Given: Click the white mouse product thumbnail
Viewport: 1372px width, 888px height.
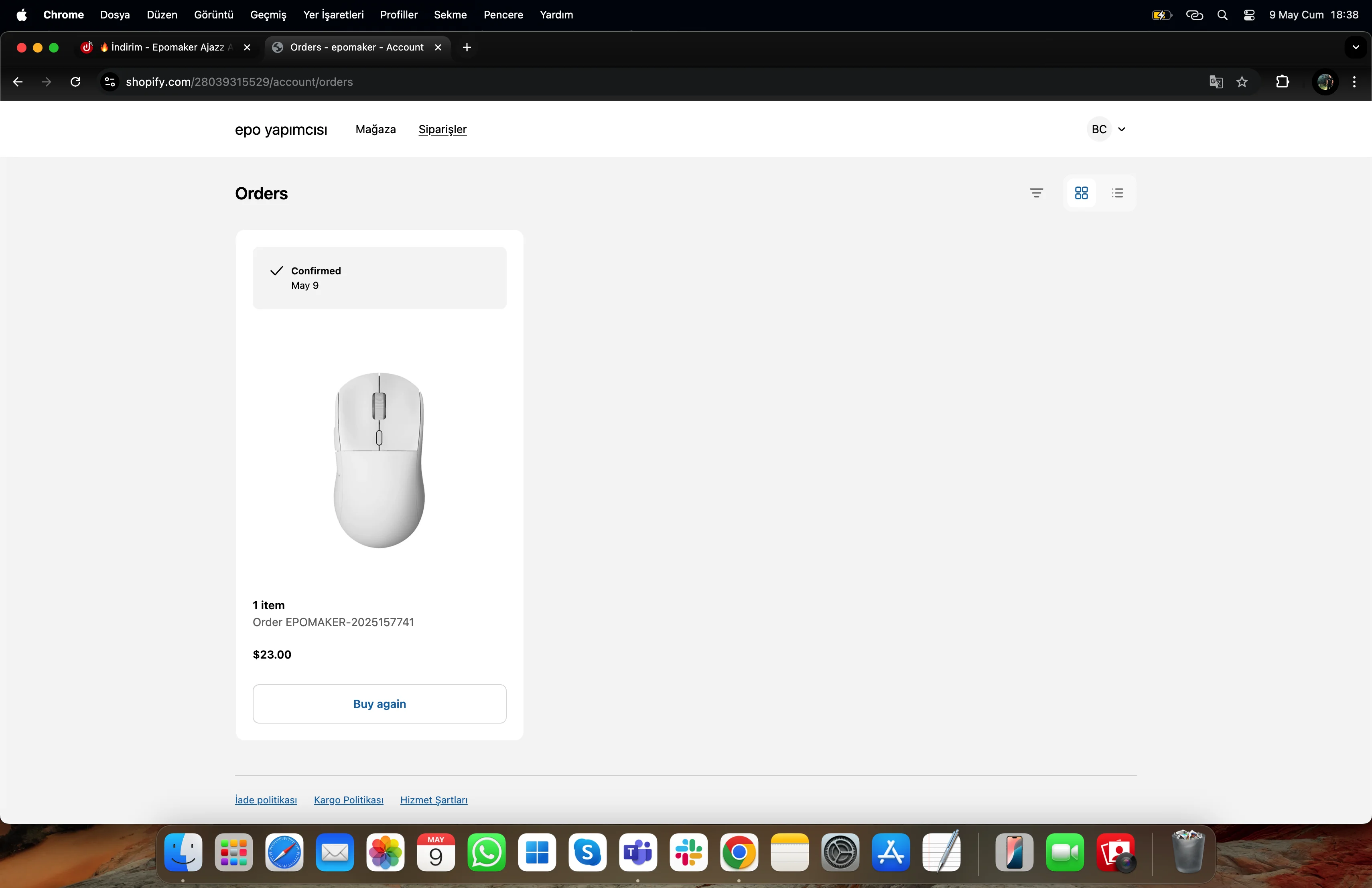Looking at the screenshot, I should click(x=380, y=460).
